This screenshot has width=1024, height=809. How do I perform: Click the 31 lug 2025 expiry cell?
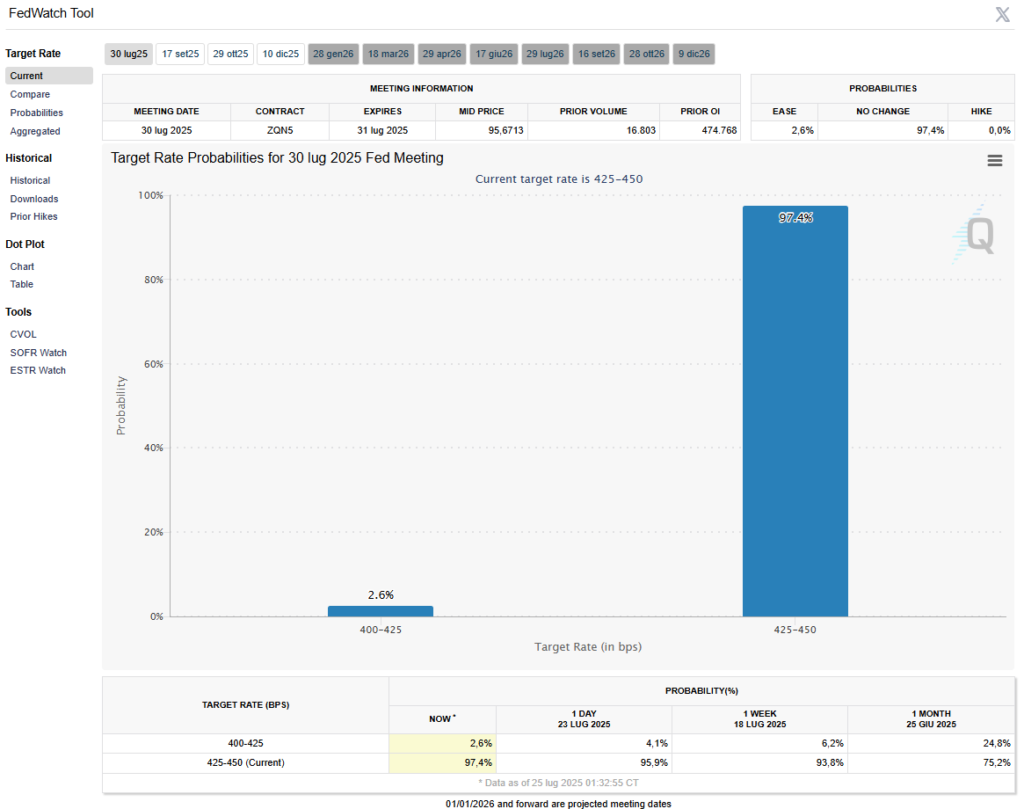point(382,131)
